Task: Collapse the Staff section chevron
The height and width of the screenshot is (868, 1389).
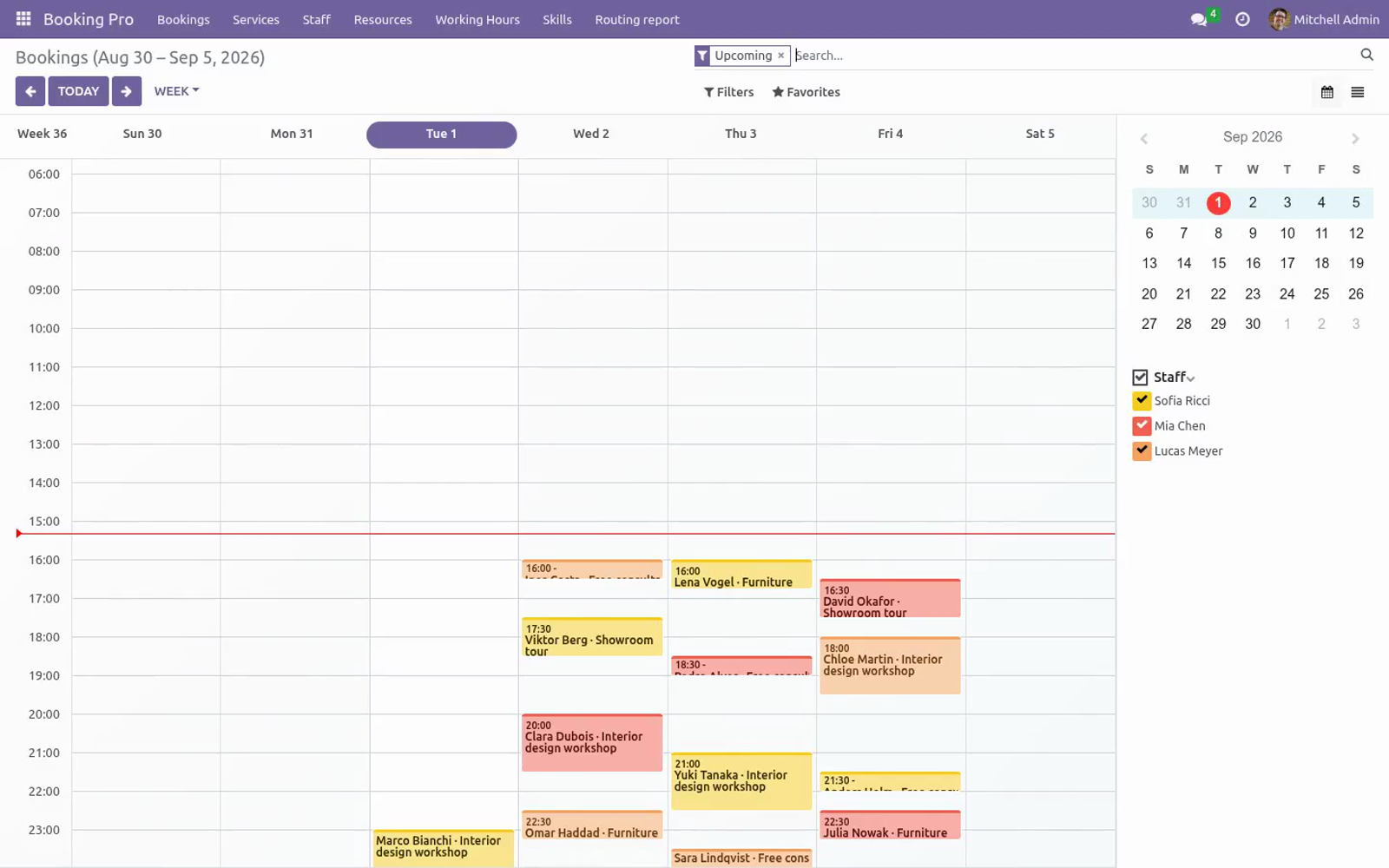Action: [1191, 378]
